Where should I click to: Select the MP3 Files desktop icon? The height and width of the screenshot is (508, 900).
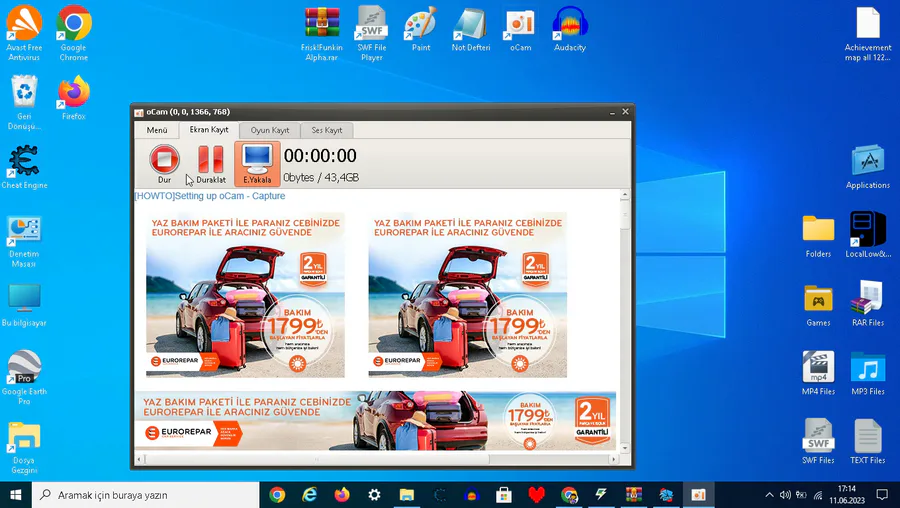point(868,373)
